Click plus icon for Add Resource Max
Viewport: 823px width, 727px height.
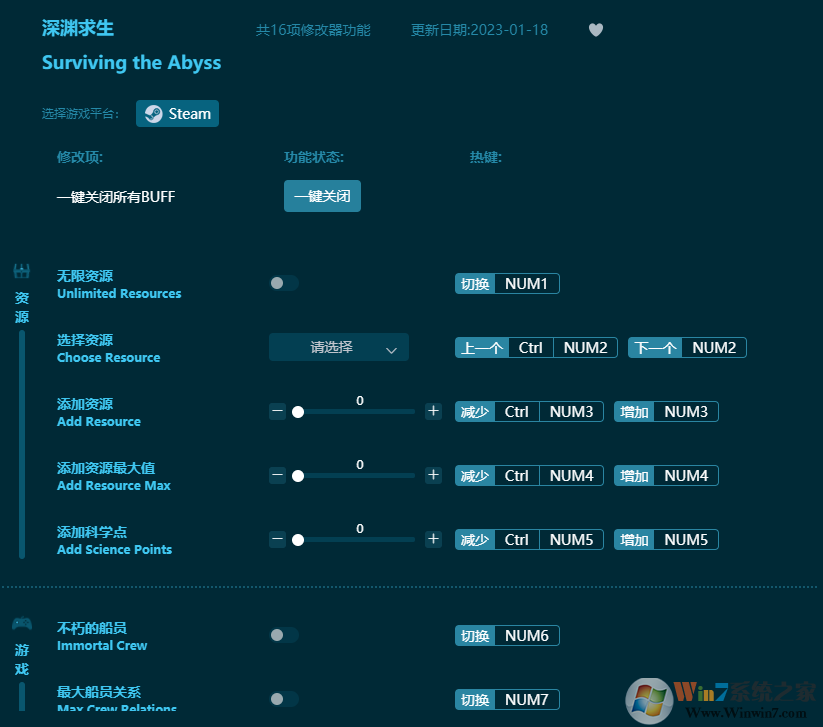433,475
